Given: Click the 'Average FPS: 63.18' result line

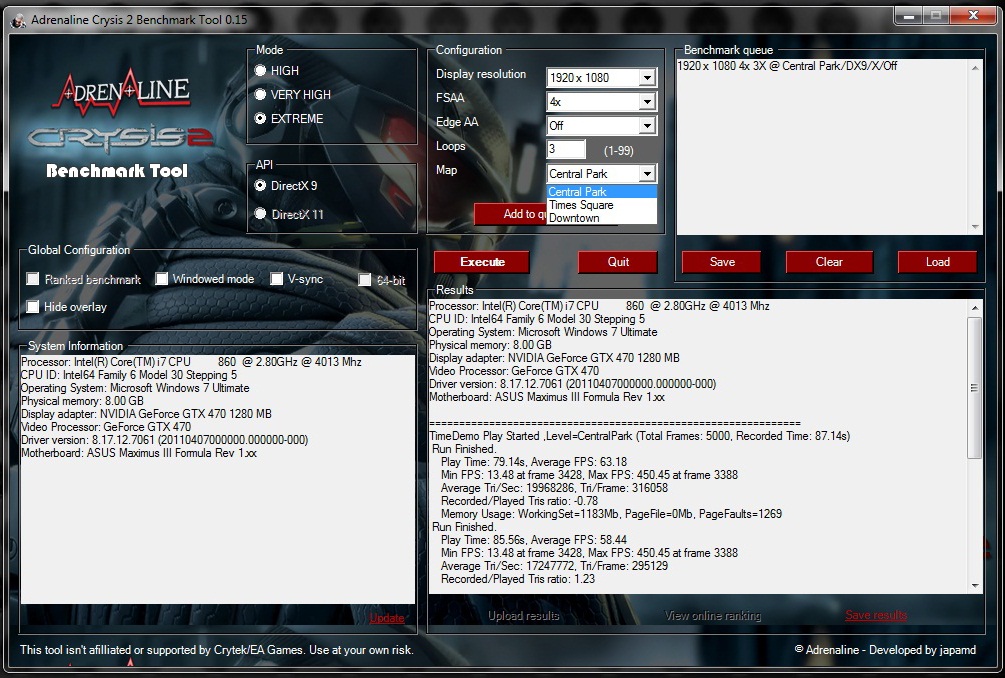Looking at the screenshot, I should (x=534, y=462).
